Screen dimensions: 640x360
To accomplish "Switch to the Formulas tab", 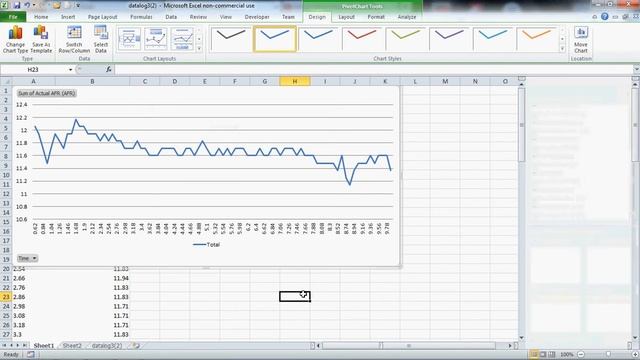I will pyautogui.click(x=141, y=17).
